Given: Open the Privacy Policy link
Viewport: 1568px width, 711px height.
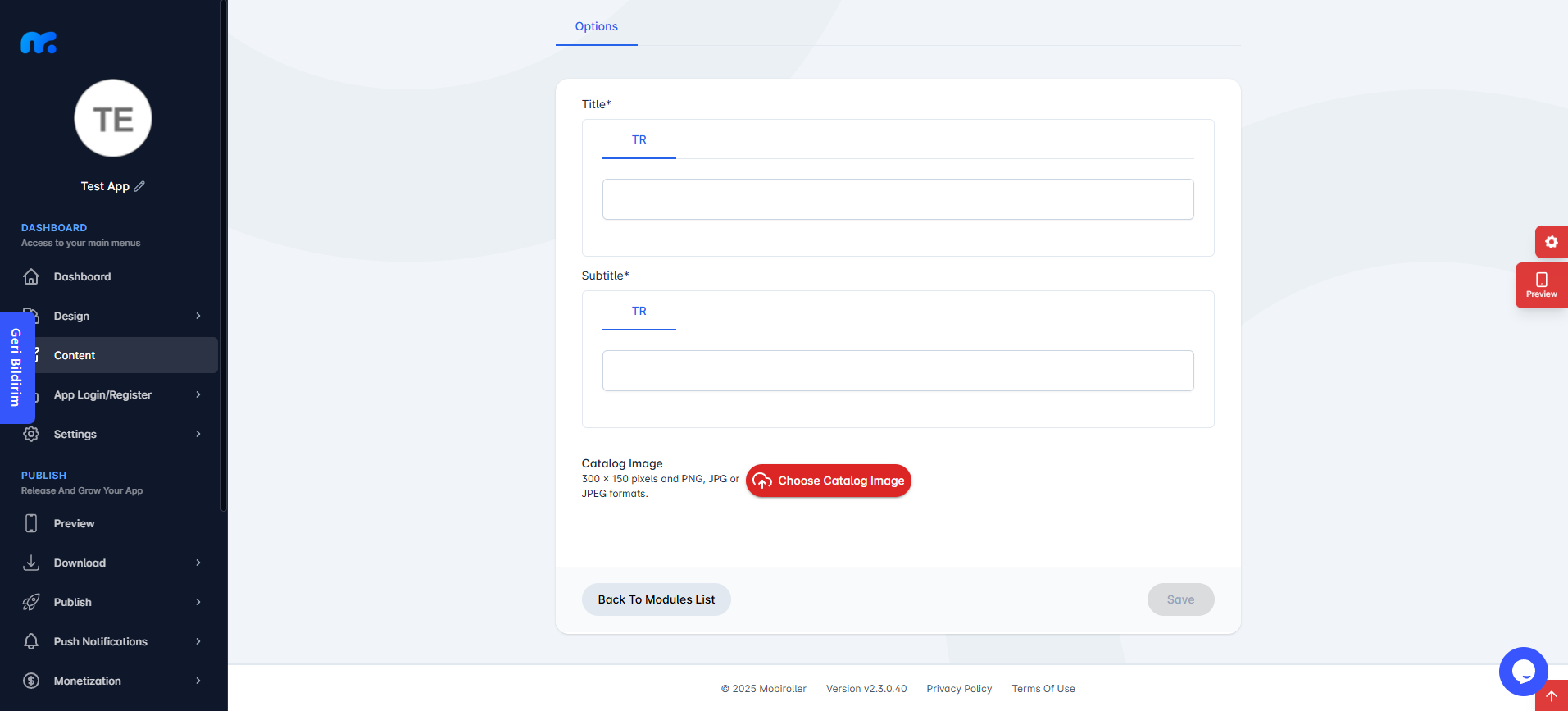Looking at the screenshot, I should (x=959, y=689).
